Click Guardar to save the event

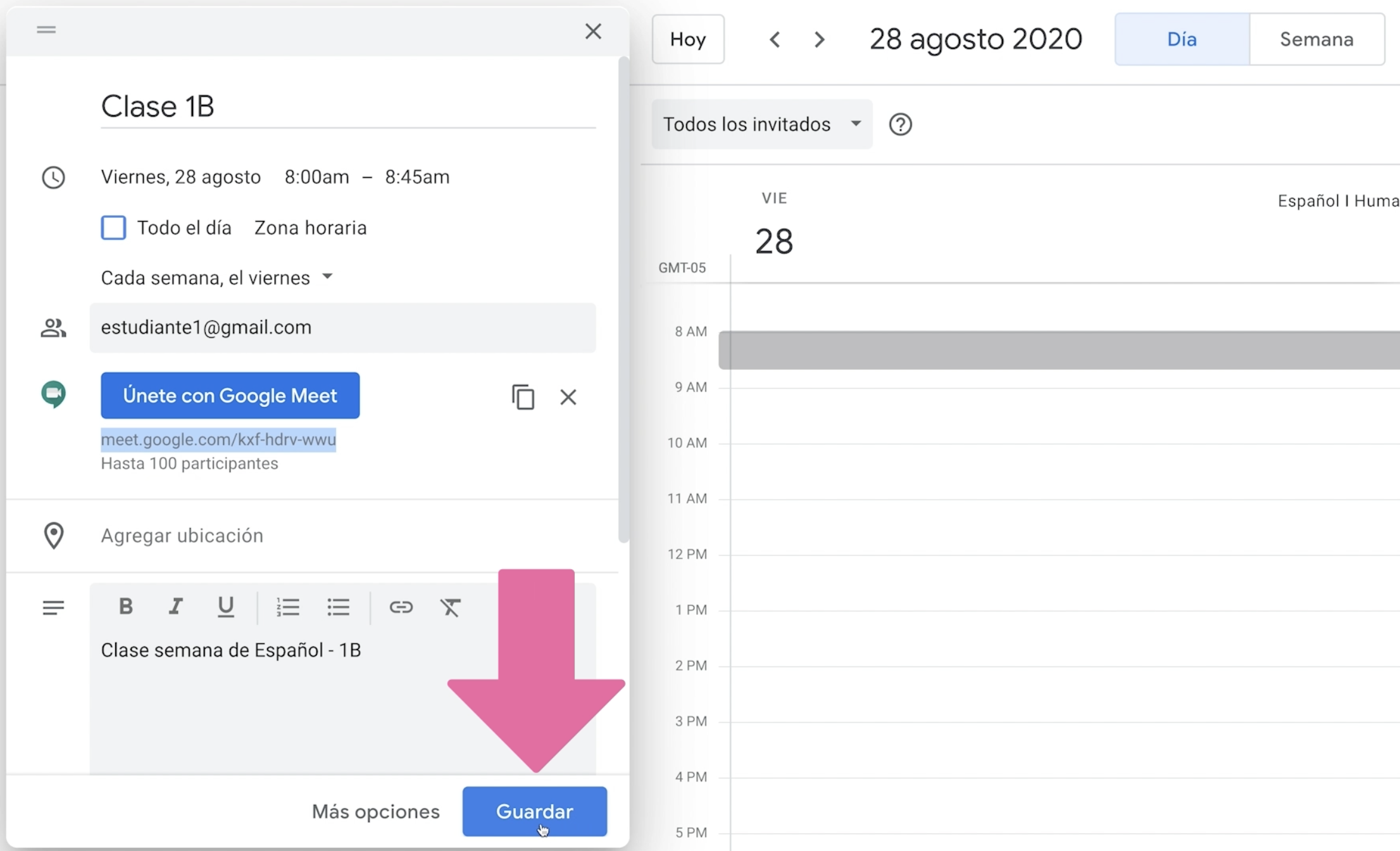[x=534, y=810]
